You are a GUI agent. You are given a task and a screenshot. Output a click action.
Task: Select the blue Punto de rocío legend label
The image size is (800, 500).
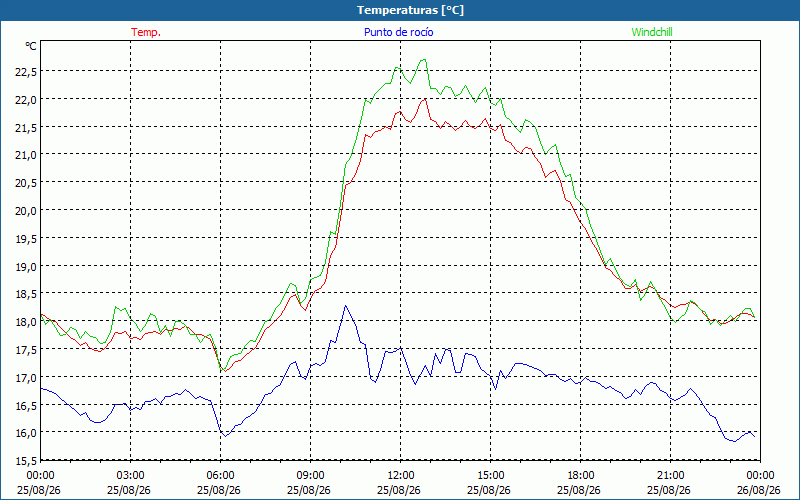pyautogui.click(x=398, y=32)
